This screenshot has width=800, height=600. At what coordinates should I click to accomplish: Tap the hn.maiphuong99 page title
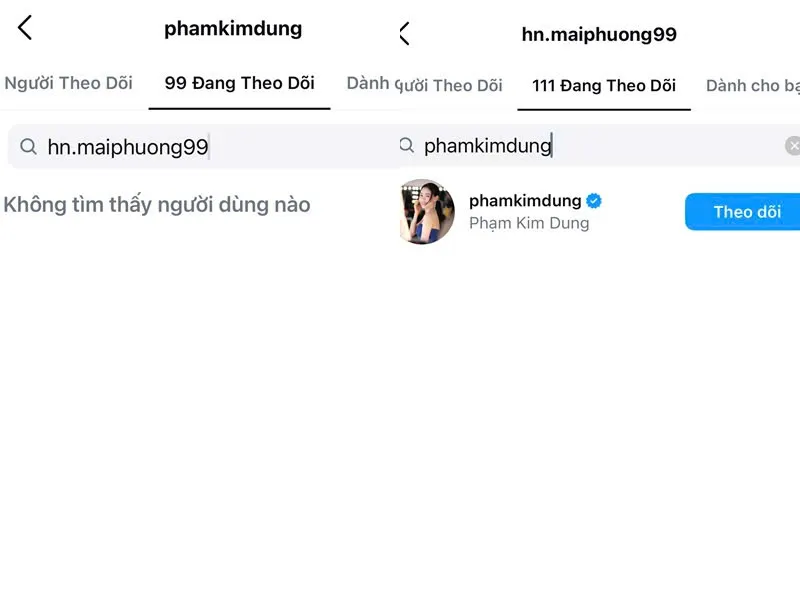[x=599, y=35]
